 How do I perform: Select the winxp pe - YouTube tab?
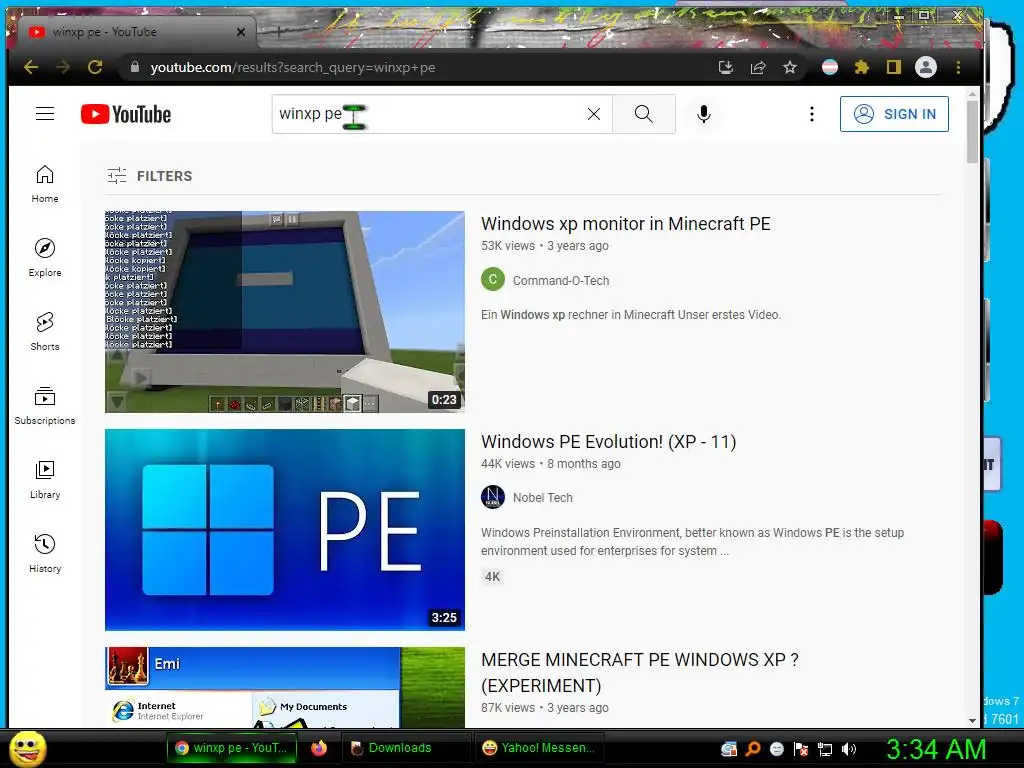(135, 32)
